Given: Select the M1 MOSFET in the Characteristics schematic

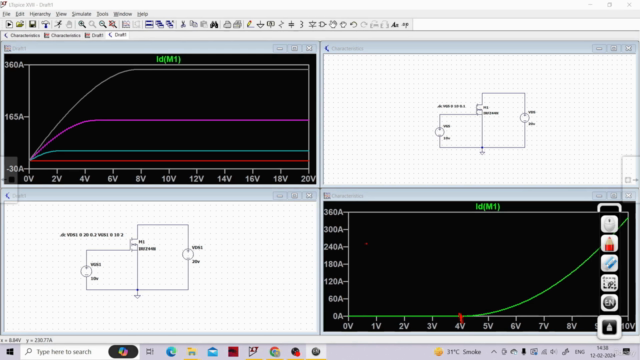Looking at the screenshot, I should click(479, 109).
